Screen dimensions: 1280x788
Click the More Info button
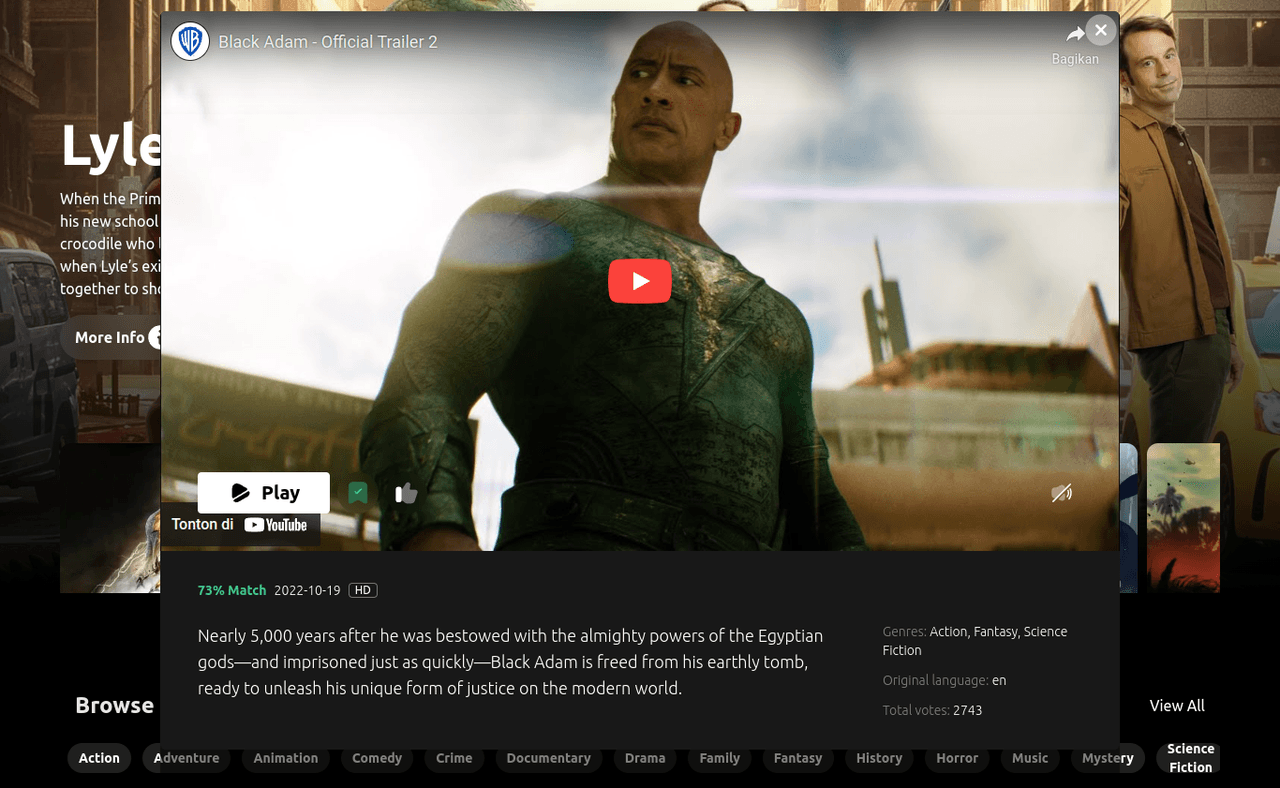coord(110,338)
